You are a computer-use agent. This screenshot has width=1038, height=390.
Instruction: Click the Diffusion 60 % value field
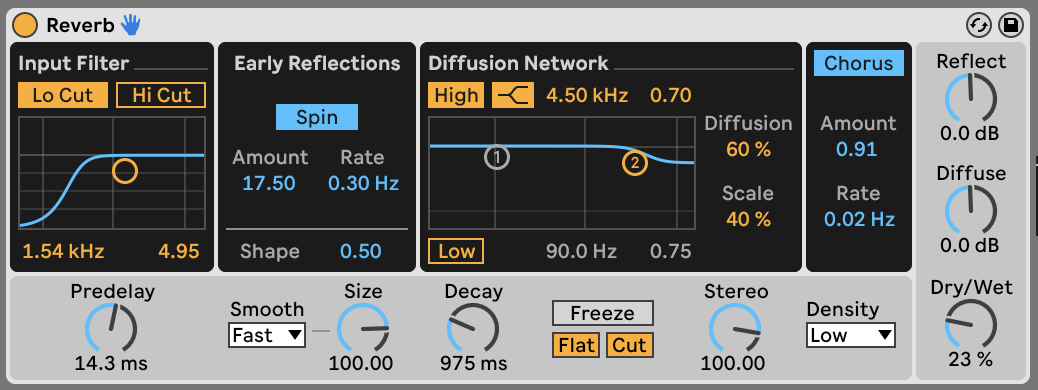coord(749,150)
